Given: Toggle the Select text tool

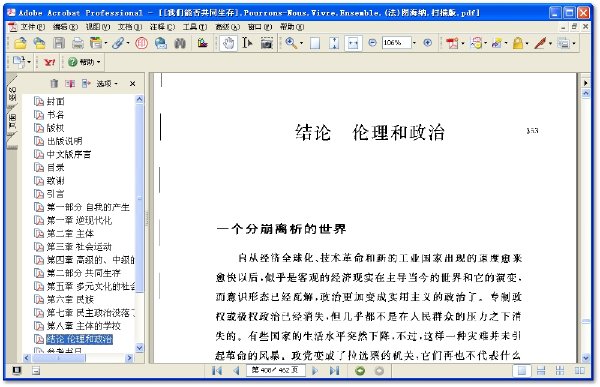Looking at the screenshot, I should point(247,43).
